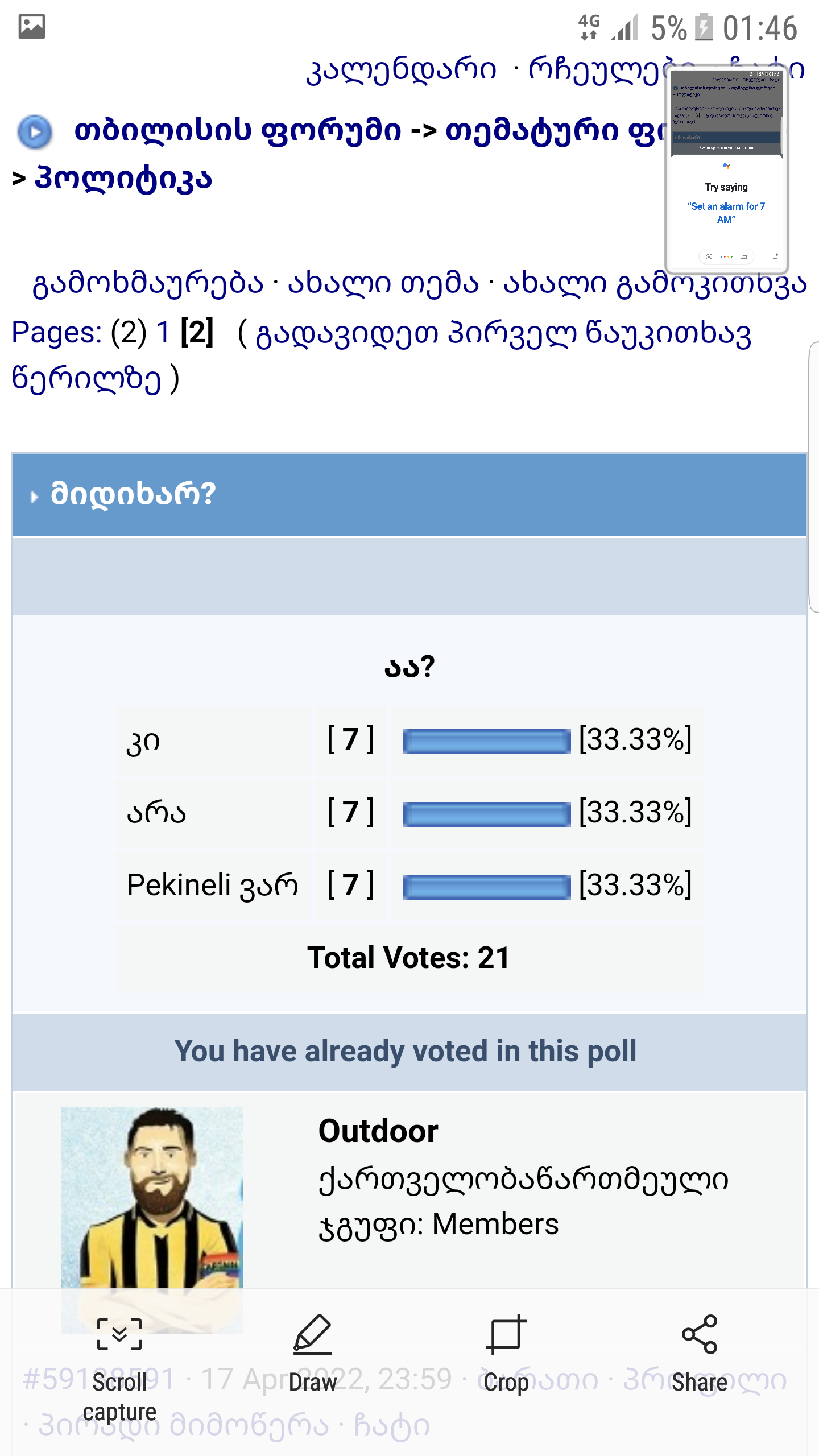Open the screenshot preview thumbnail
Image resolution: width=819 pixels, height=1456 pixels.
point(726,169)
